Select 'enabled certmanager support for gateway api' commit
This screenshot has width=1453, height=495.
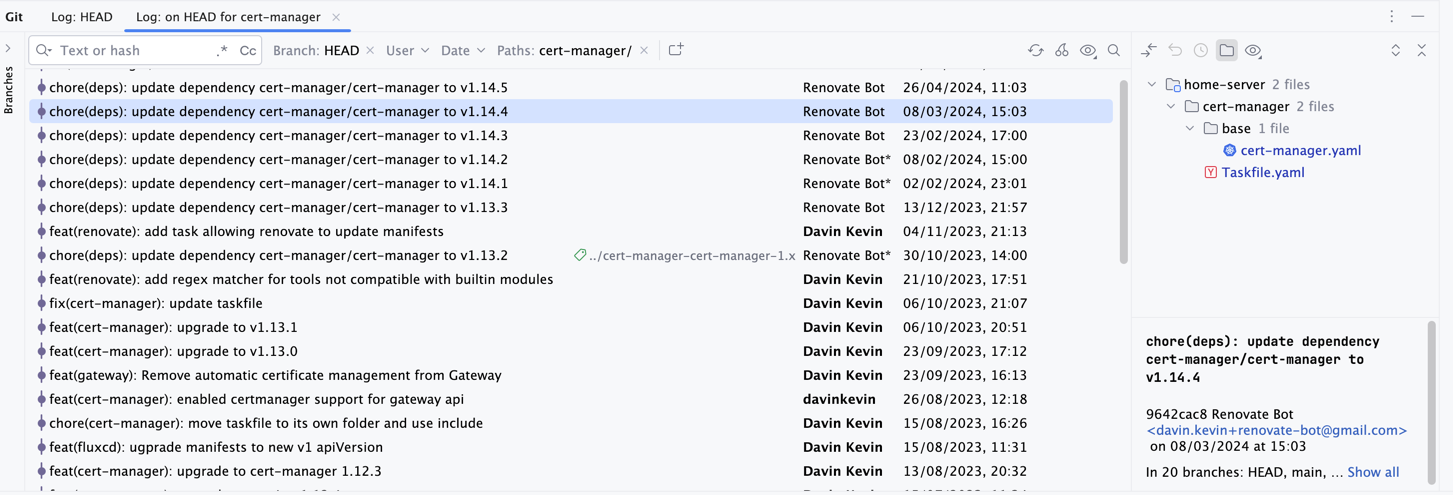pos(571,400)
